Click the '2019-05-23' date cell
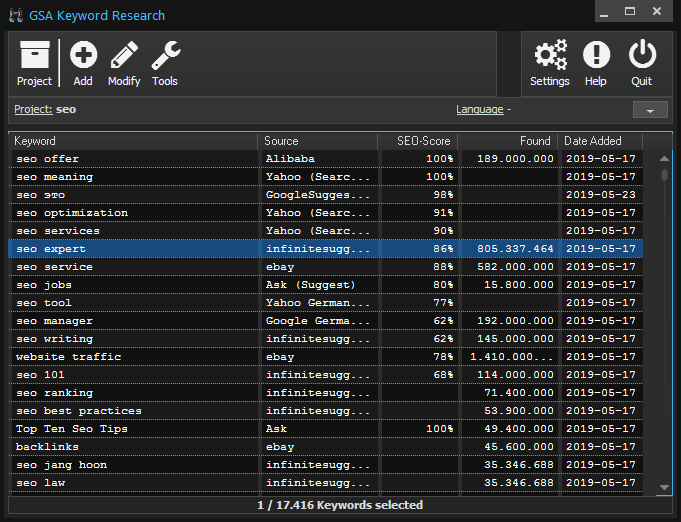Screen dimensions: 681x522 pos(601,195)
